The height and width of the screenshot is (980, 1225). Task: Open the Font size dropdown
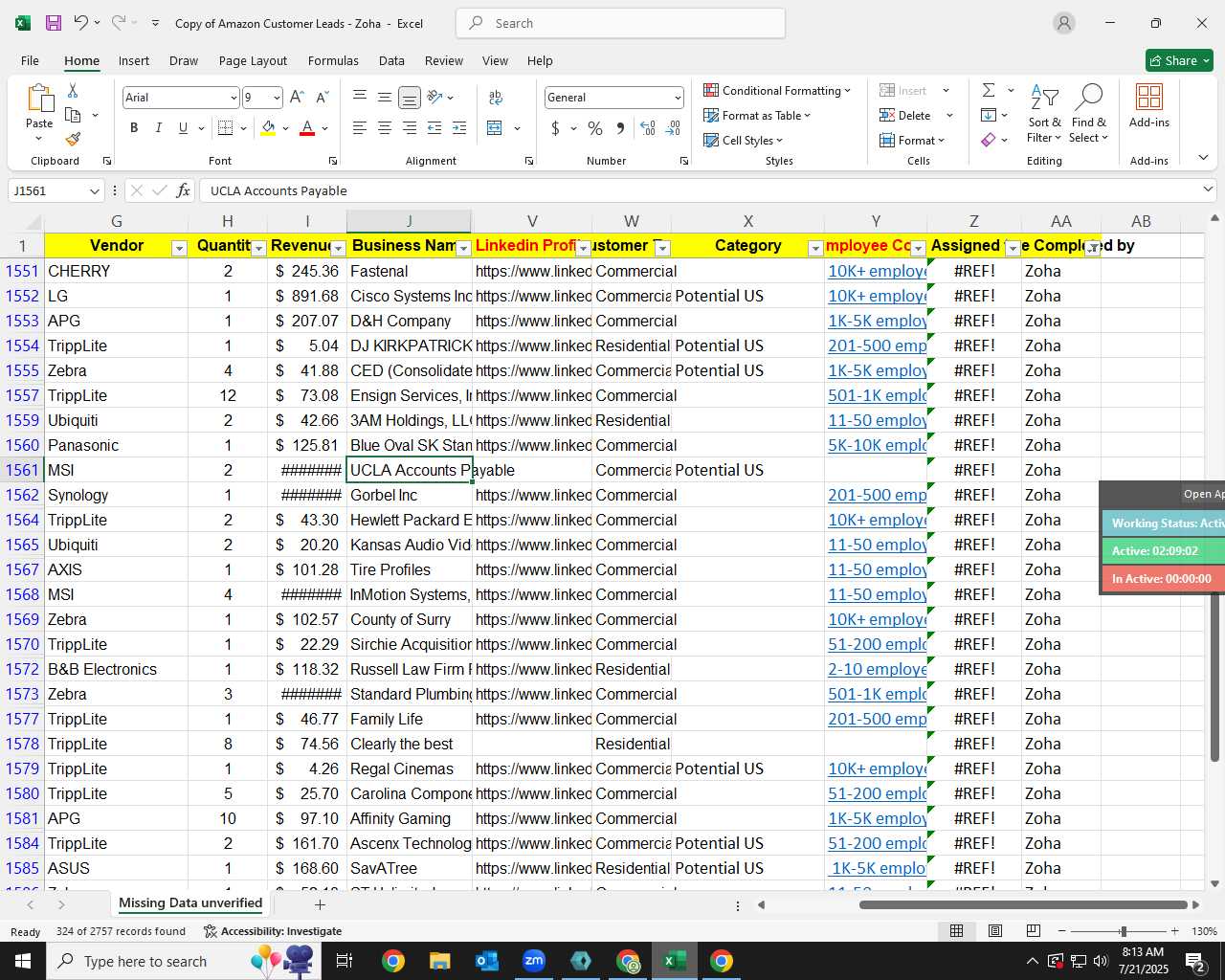click(277, 98)
